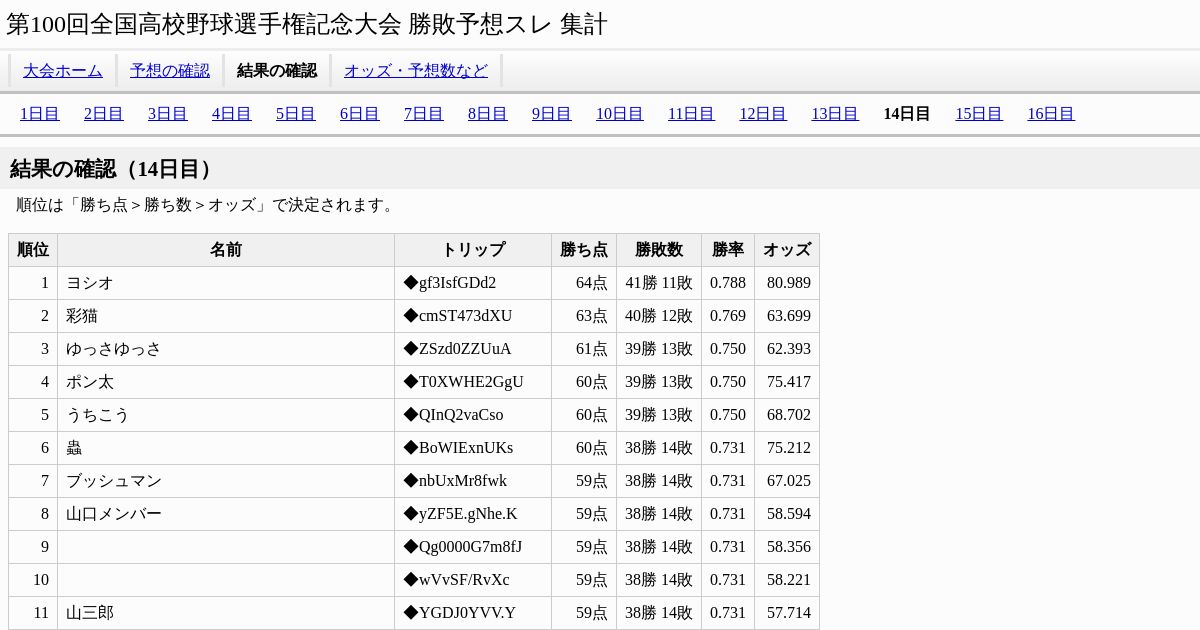Click the odds value 63.699
Image resolution: width=1200 pixels, height=630 pixels.
coord(789,316)
